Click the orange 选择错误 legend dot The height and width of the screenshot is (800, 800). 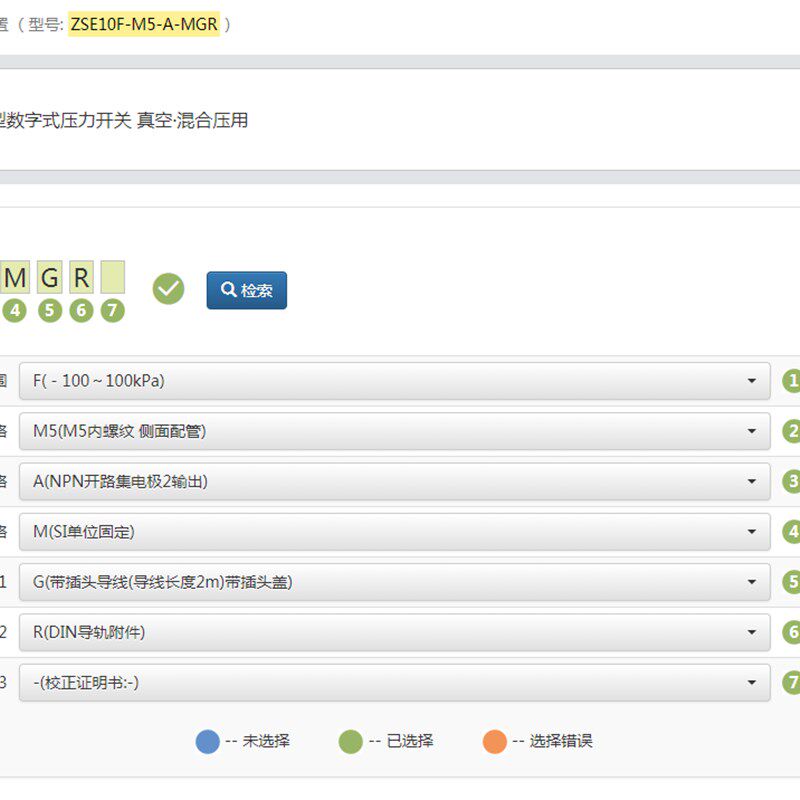[494, 741]
